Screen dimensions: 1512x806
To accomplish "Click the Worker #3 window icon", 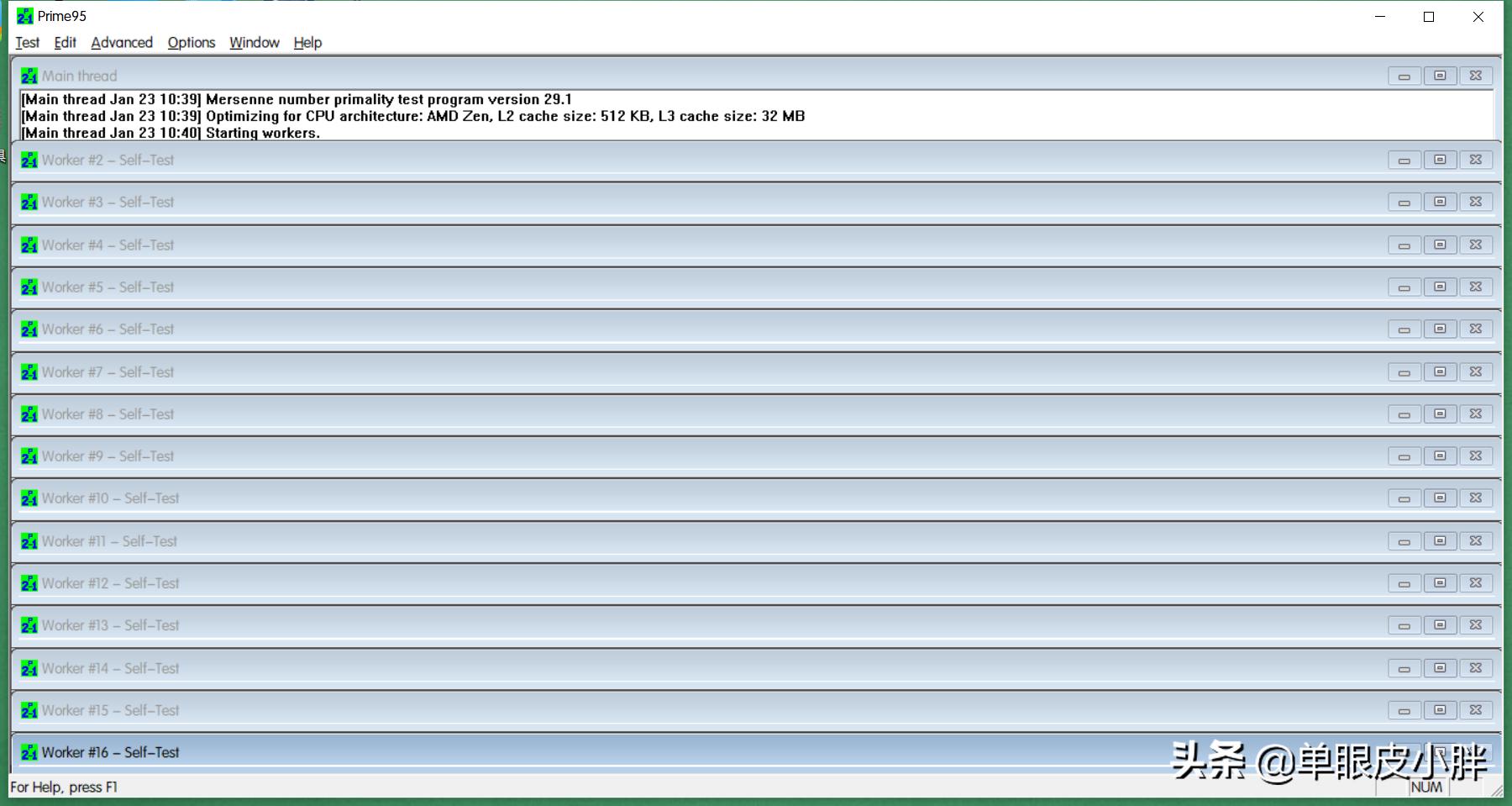I will (29, 202).
